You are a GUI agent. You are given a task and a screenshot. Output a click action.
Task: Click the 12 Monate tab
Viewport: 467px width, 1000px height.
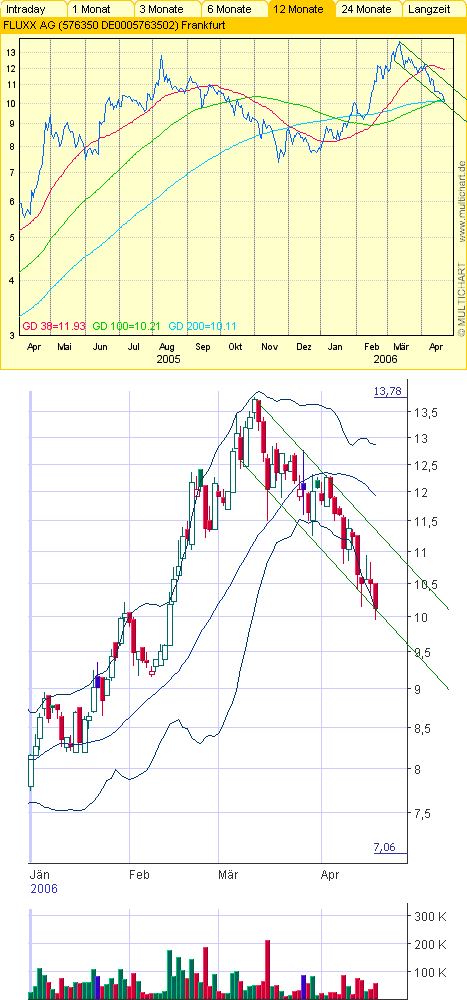[x=302, y=10]
